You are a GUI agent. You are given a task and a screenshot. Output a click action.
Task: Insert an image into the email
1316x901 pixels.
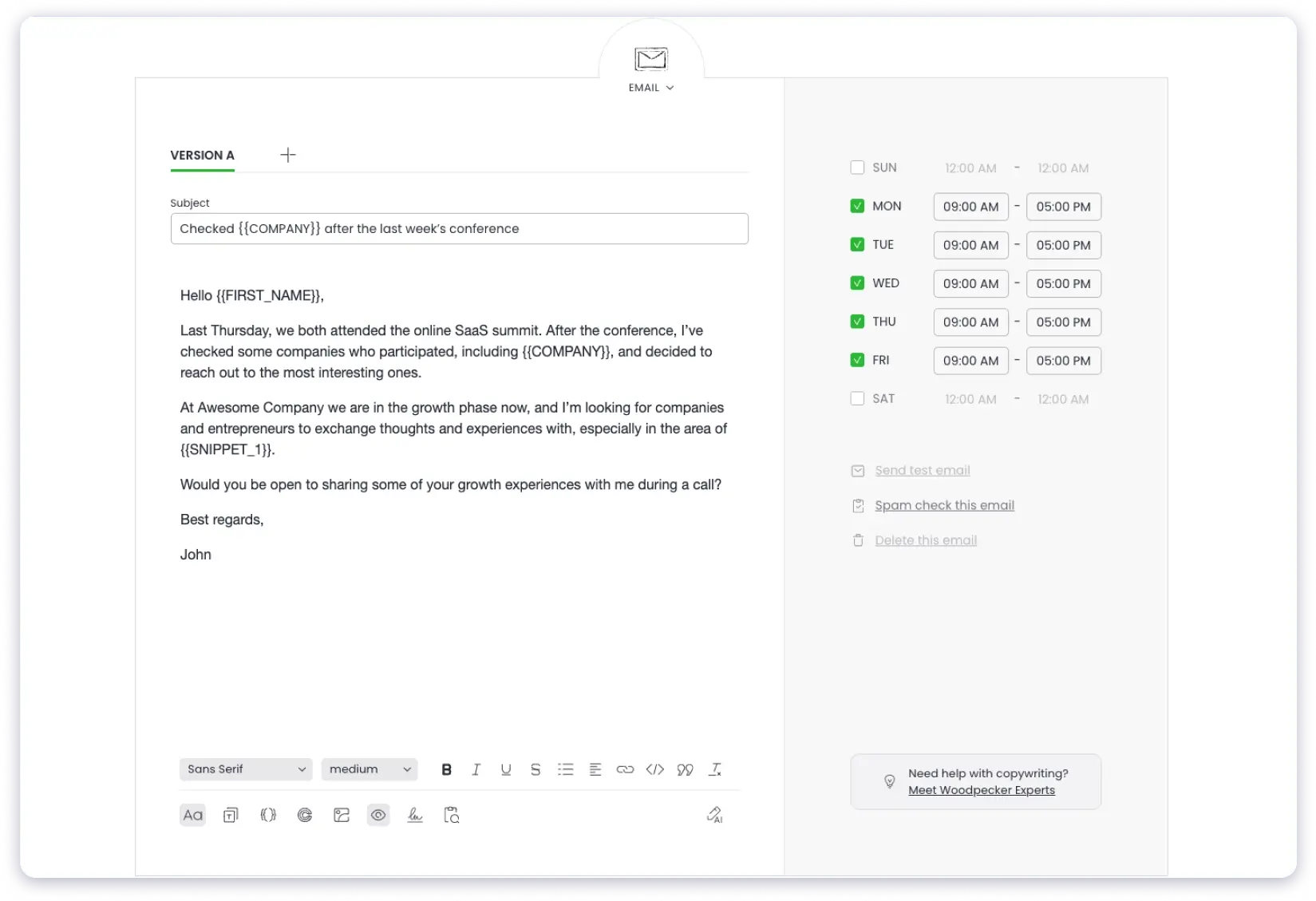pyautogui.click(x=342, y=815)
